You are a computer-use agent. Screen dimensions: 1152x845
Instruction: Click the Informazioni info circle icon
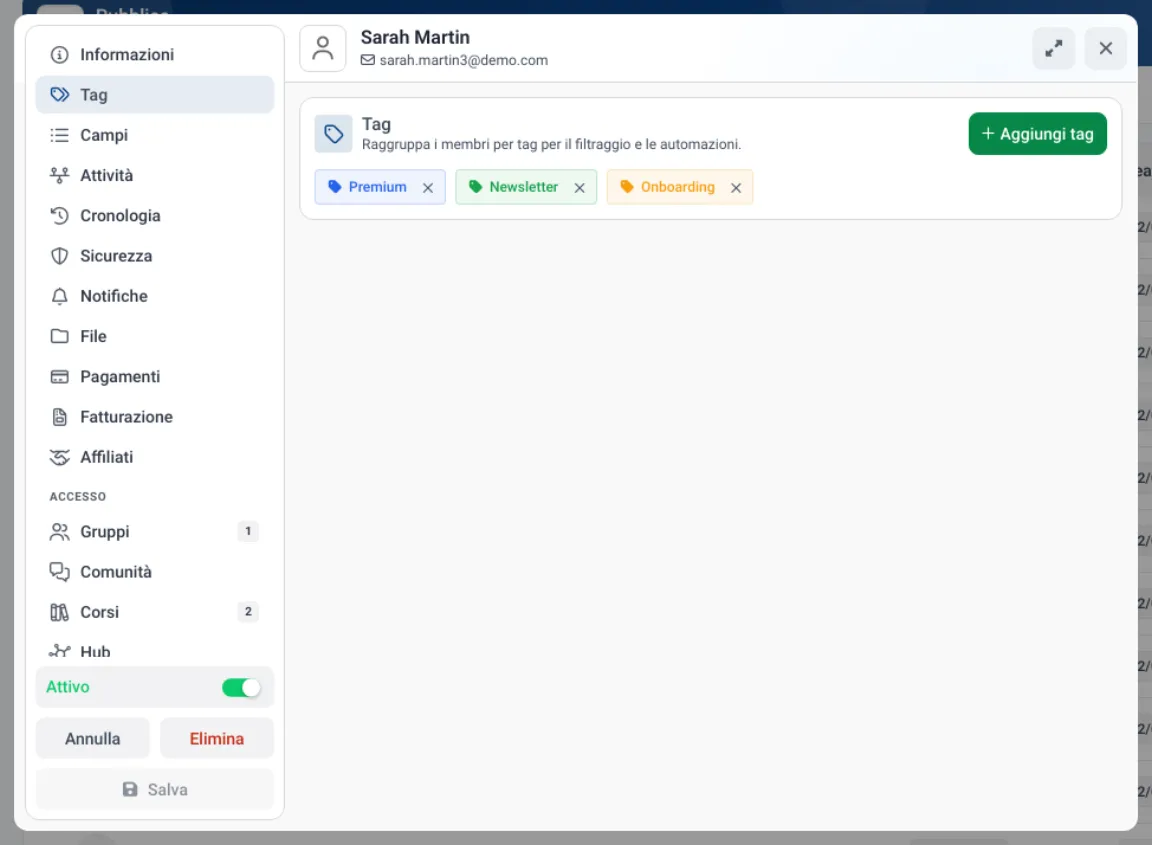60,55
